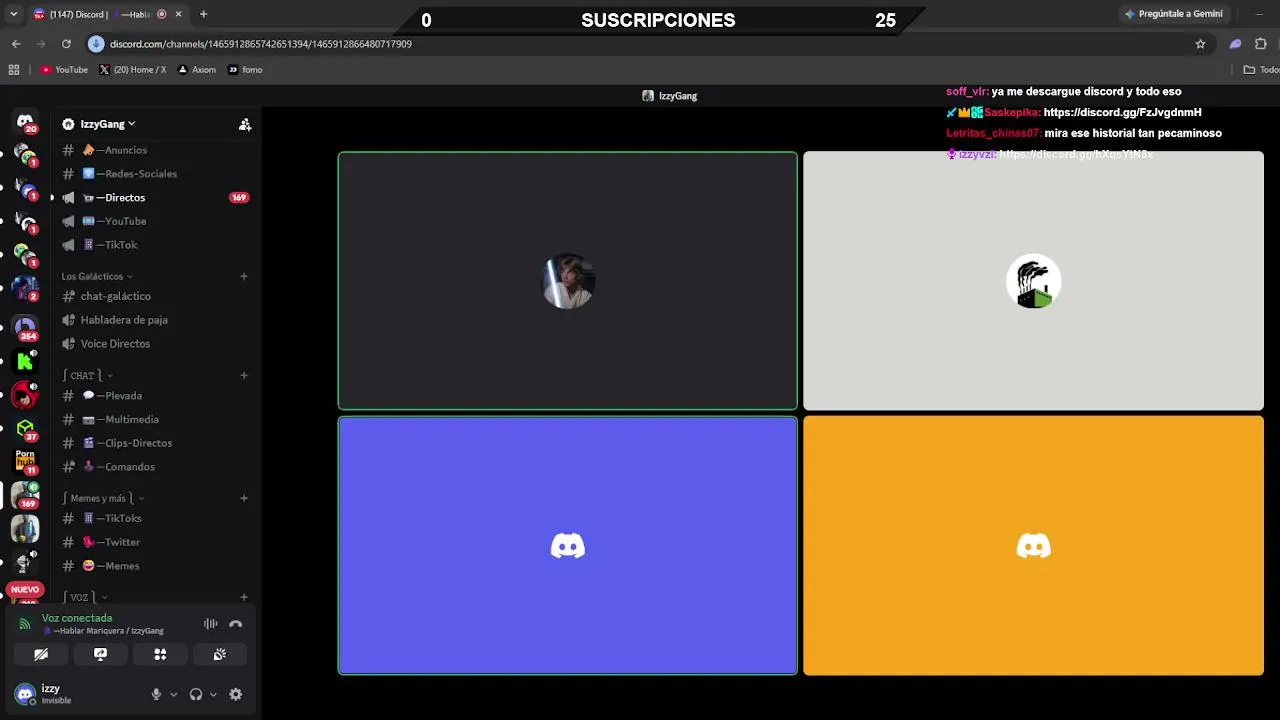Viewport: 1280px width, 720px height.
Task: Add a channel to the CHAT category
Action: point(244,375)
